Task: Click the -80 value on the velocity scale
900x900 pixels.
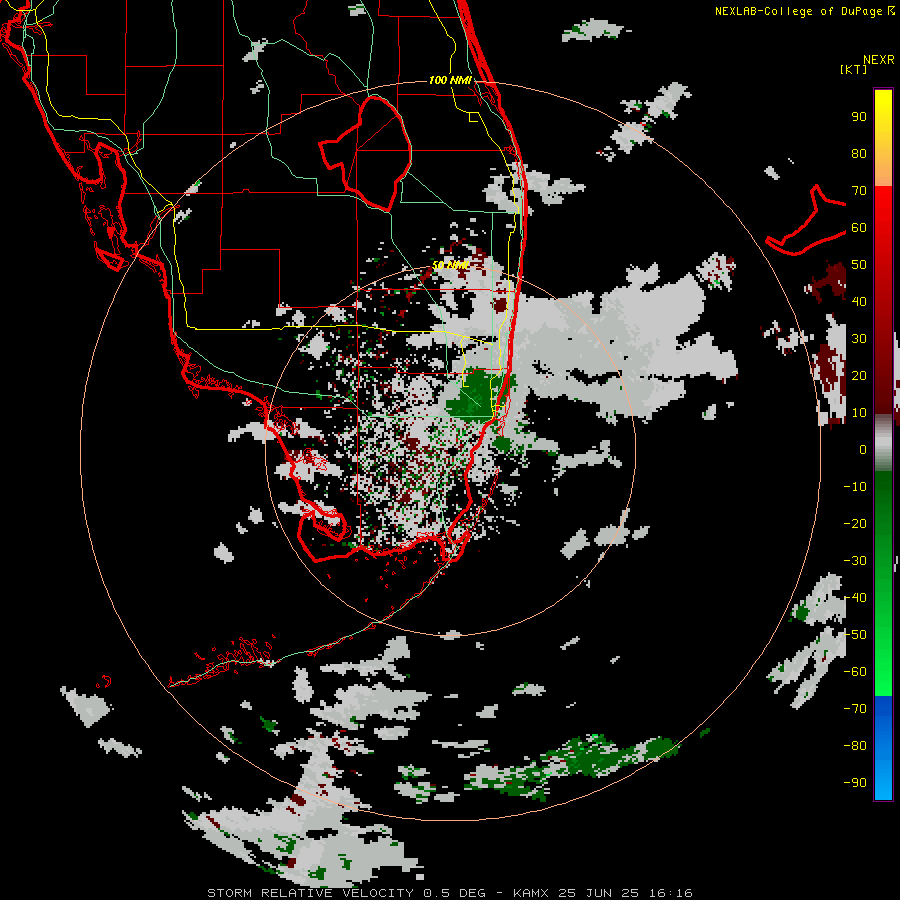Action: [855, 746]
